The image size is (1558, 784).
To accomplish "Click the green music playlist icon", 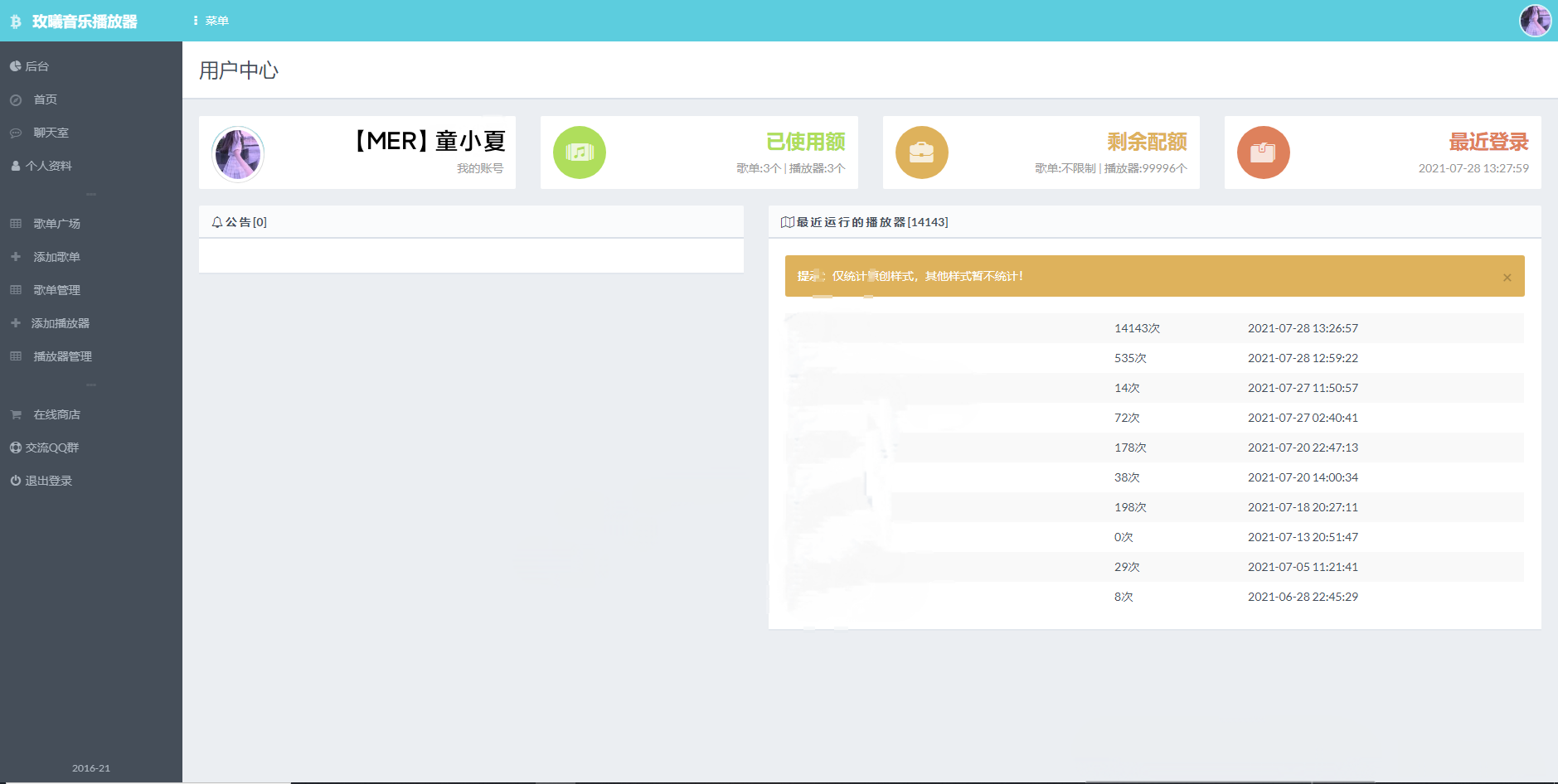I will pos(580,152).
